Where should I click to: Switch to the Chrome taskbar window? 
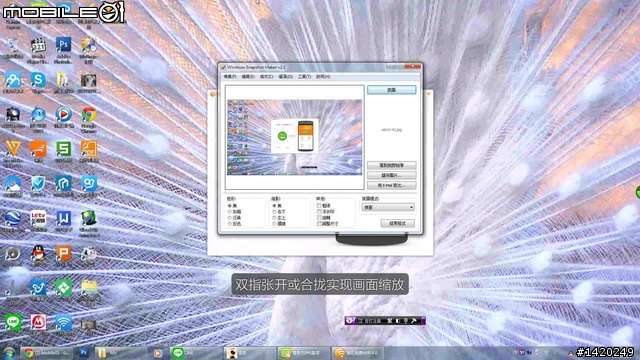pos(47,353)
